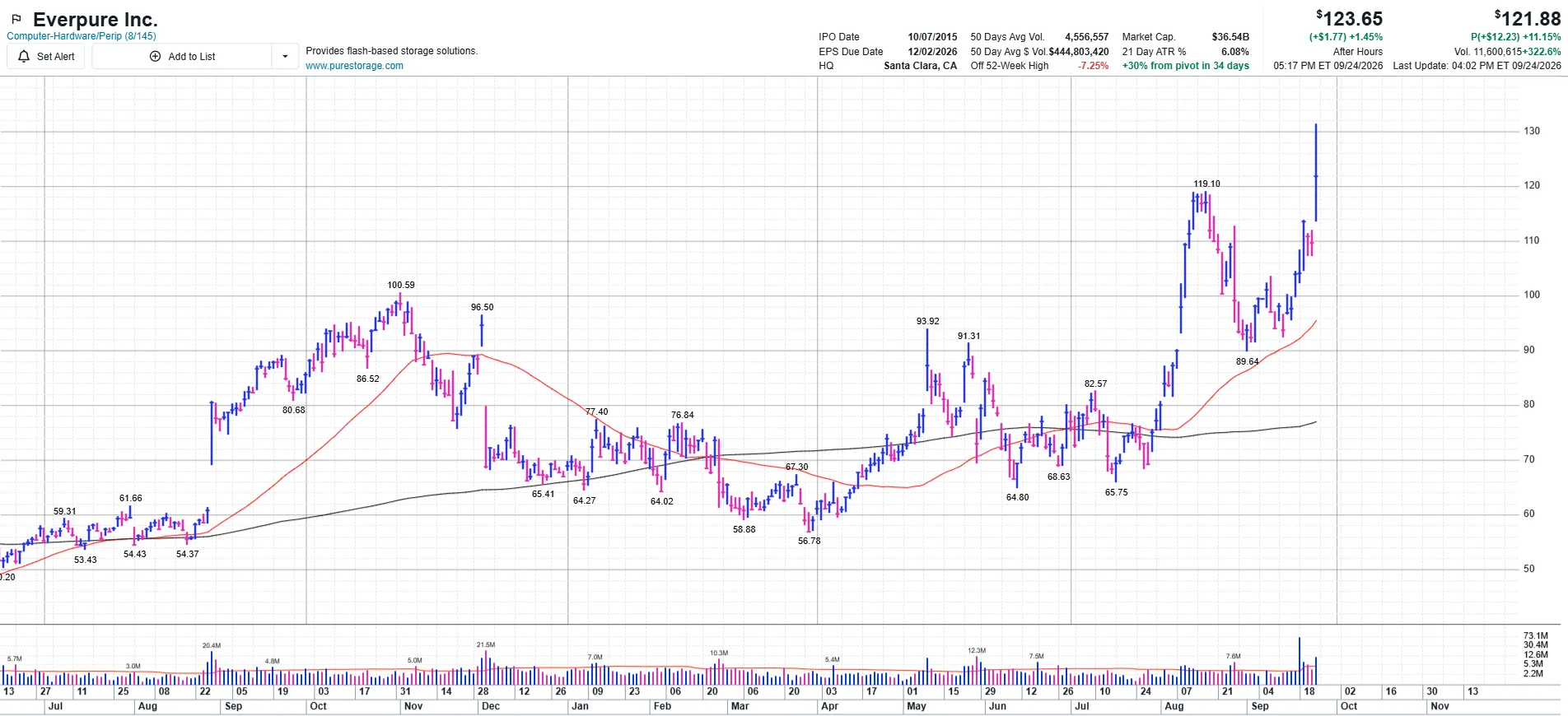Click the 65.75 low label on the chart

click(x=1117, y=493)
